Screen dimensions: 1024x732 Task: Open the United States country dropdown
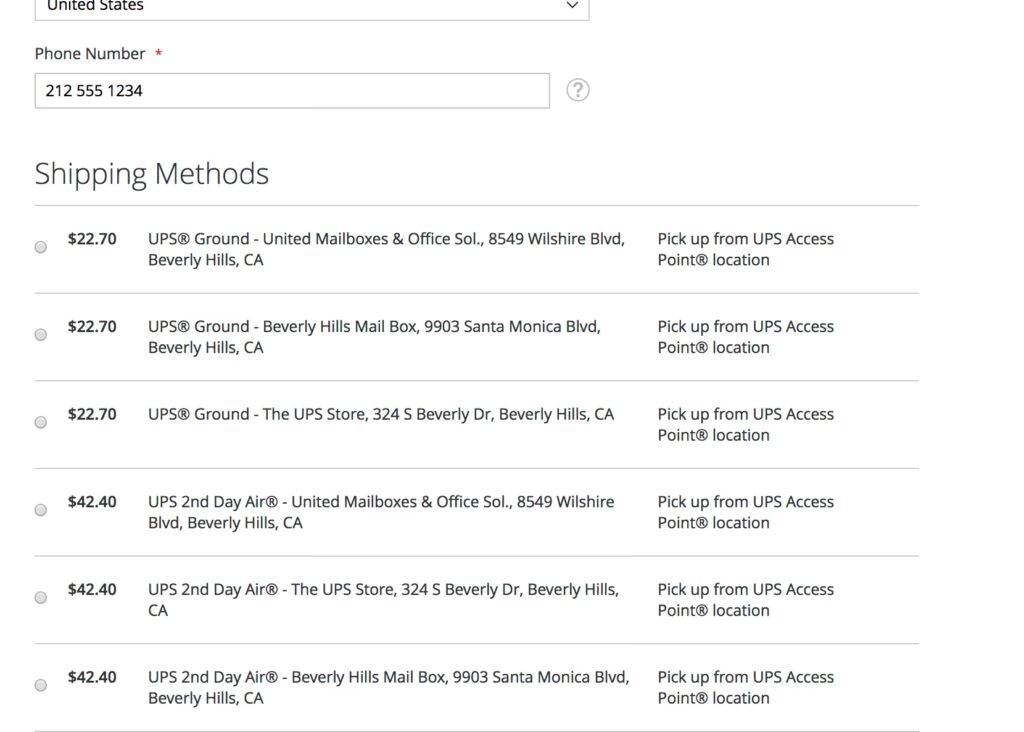(x=311, y=7)
